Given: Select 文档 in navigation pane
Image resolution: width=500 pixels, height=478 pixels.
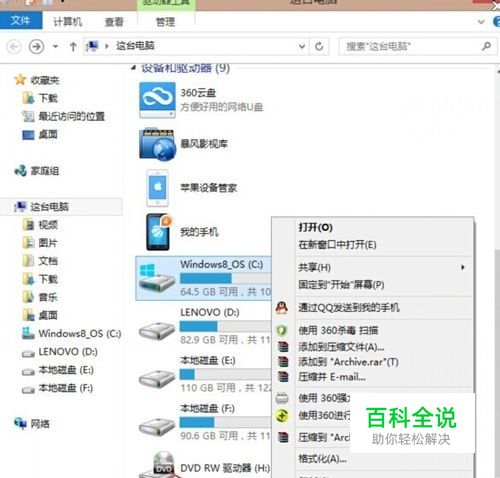Looking at the screenshot, I should pyautogui.click(x=48, y=261).
